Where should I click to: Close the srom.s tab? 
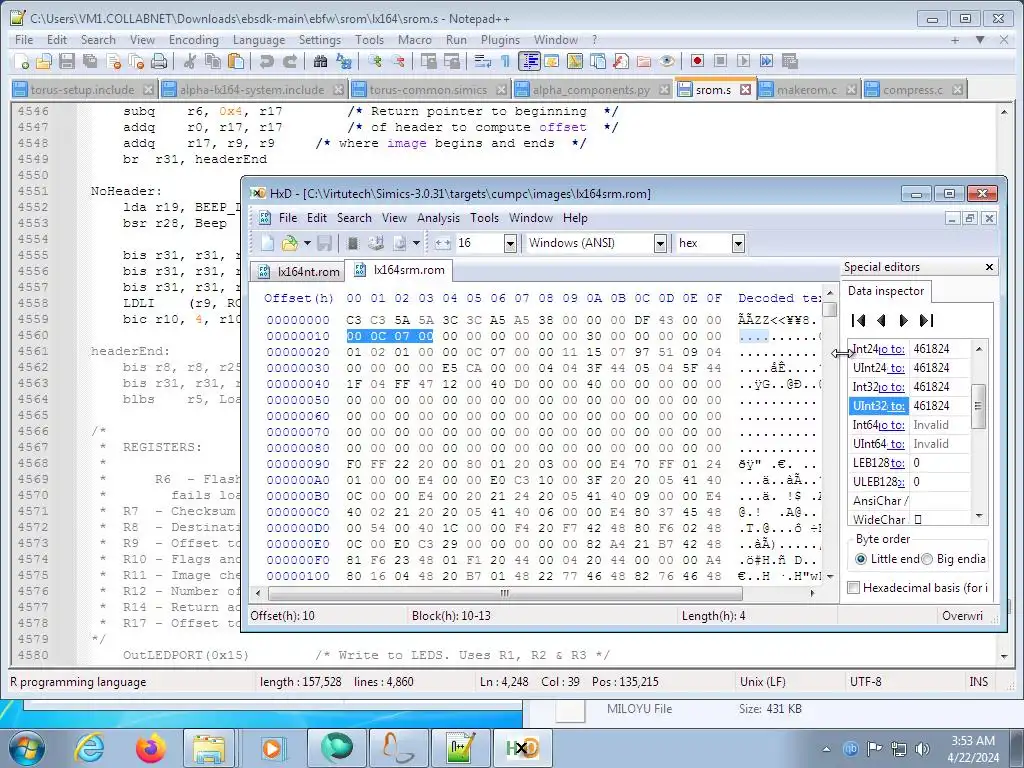click(x=745, y=89)
